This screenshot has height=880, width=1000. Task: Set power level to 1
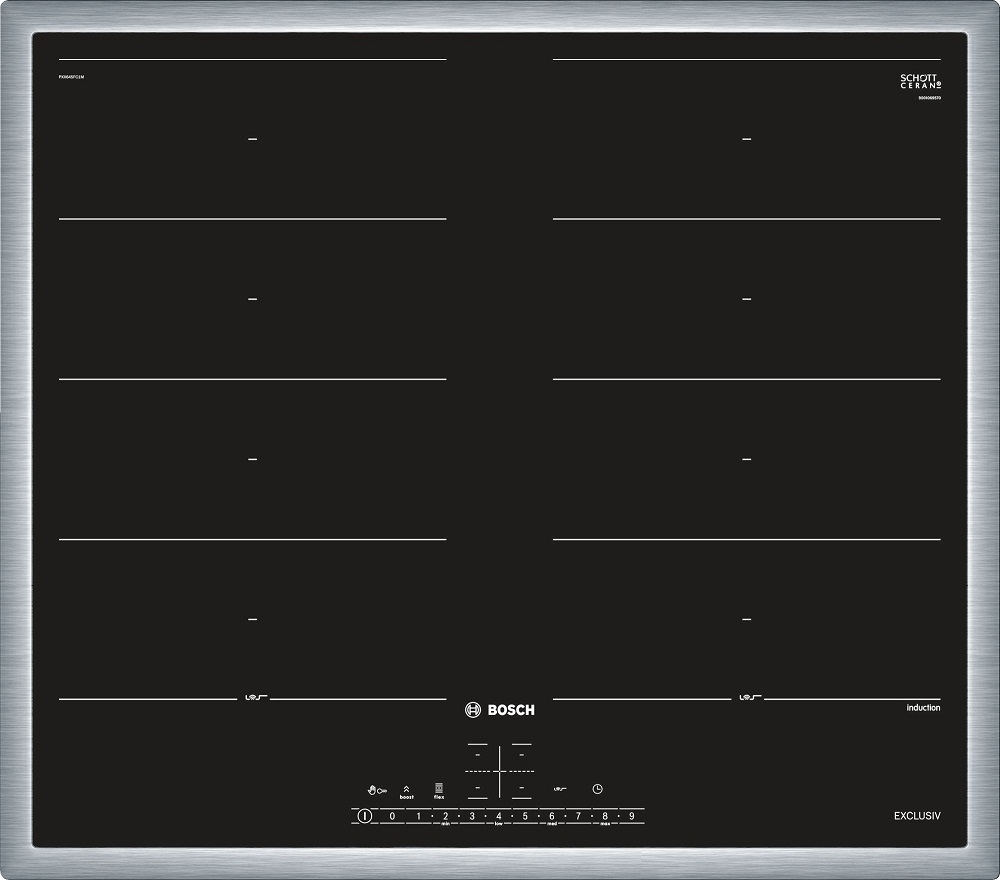point(418,816)
